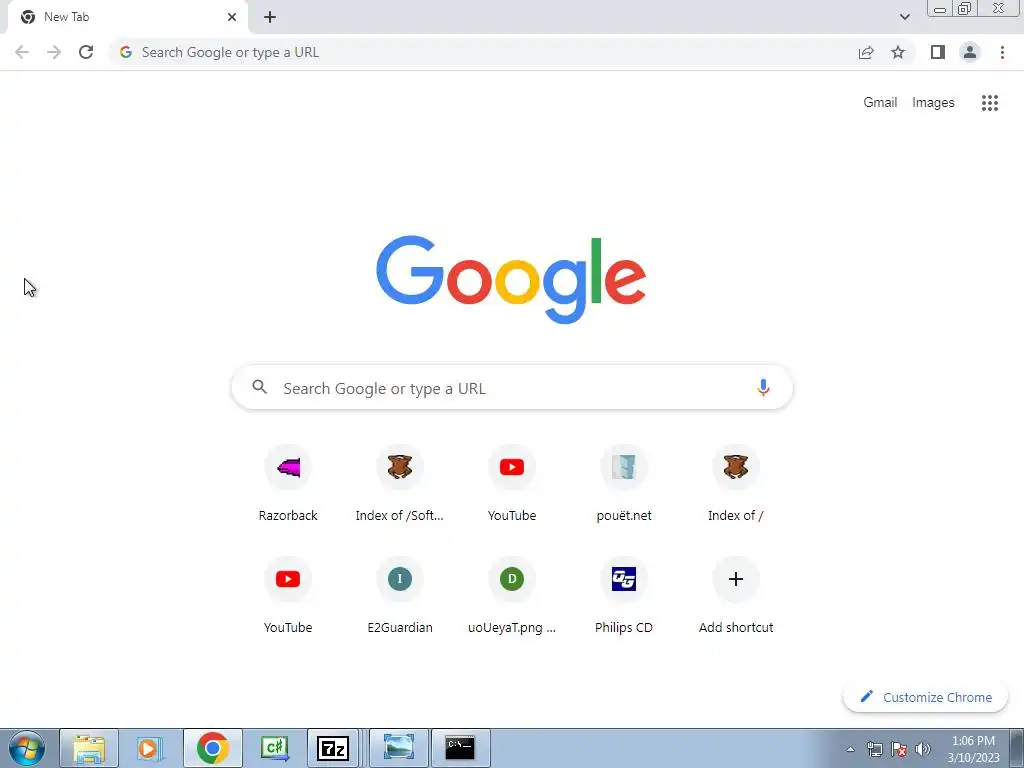Open the volume speaker tray icon
This screenshot has width=1024, height=768.
coord(923,749)
